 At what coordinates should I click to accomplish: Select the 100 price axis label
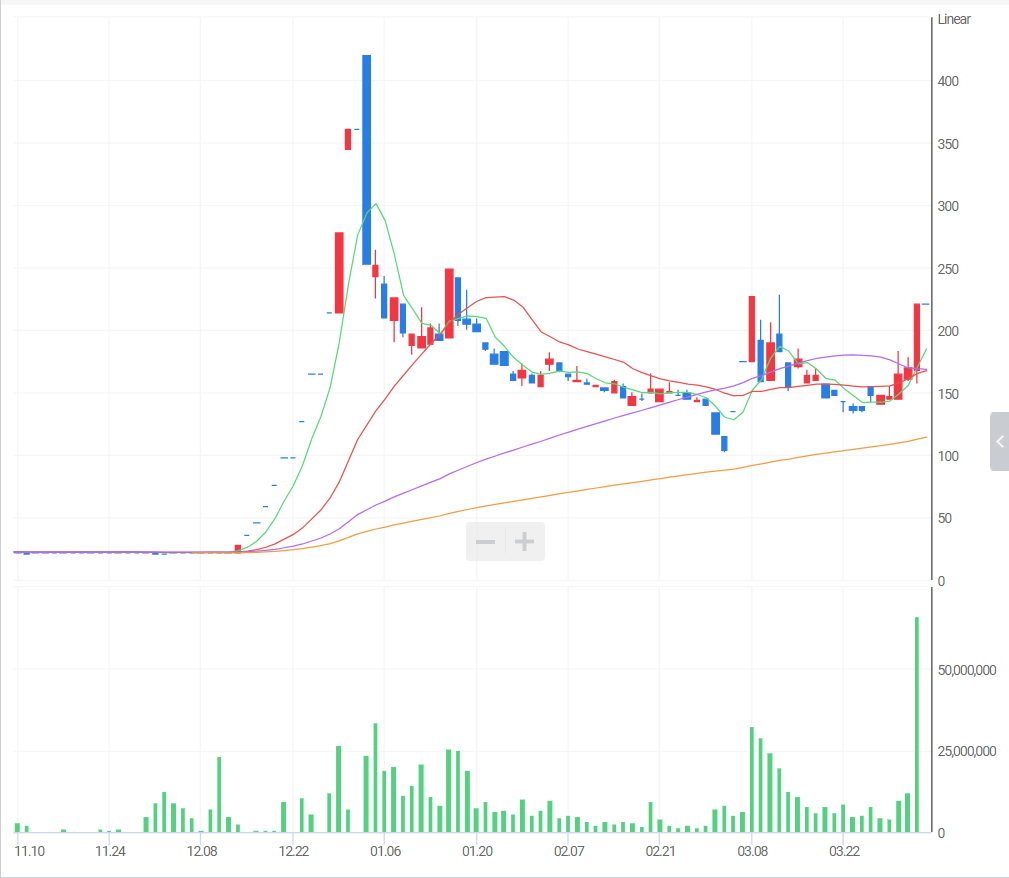[x=948, y=456]
